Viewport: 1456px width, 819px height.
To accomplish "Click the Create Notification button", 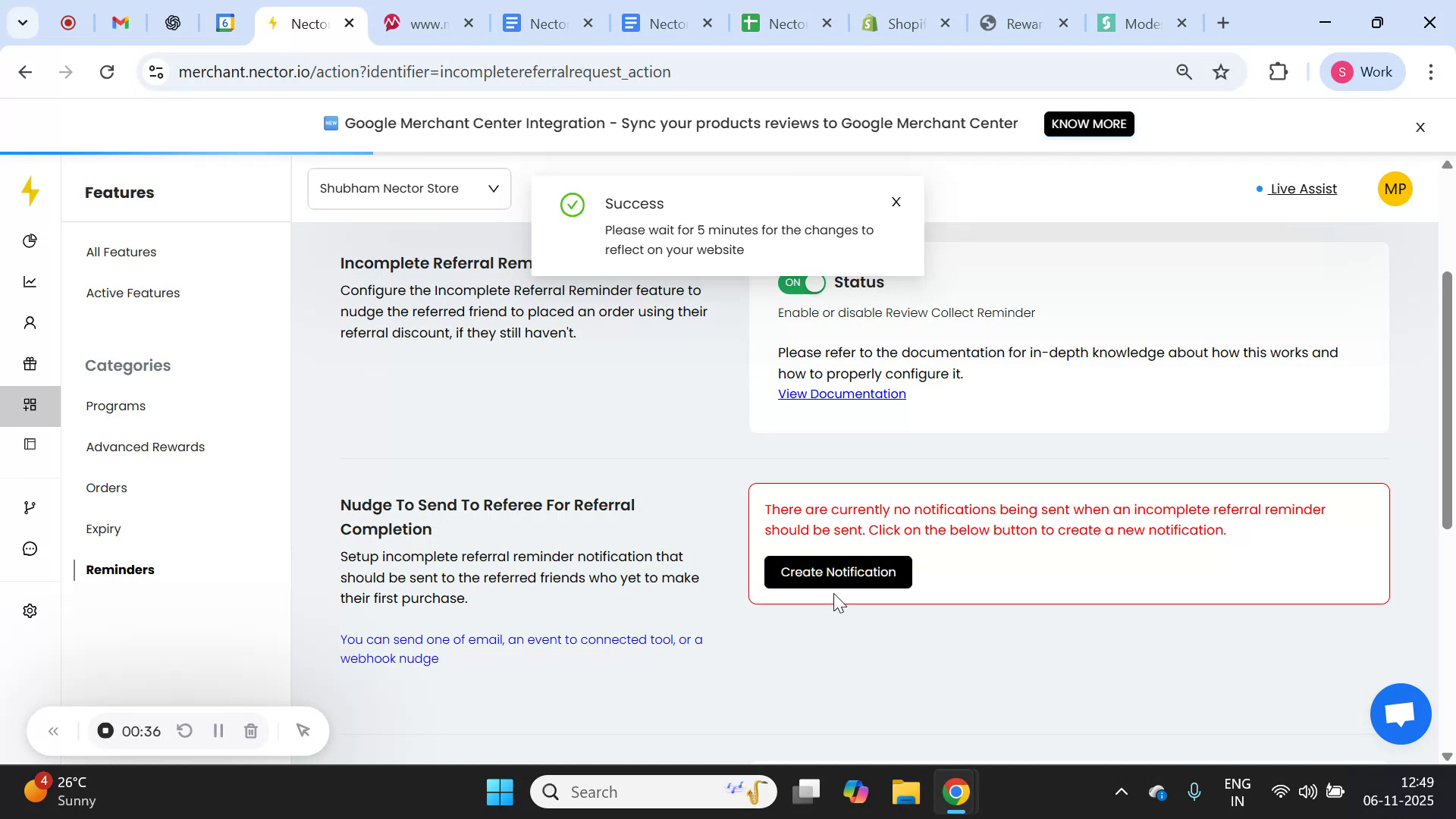I will tap(837, 572).
